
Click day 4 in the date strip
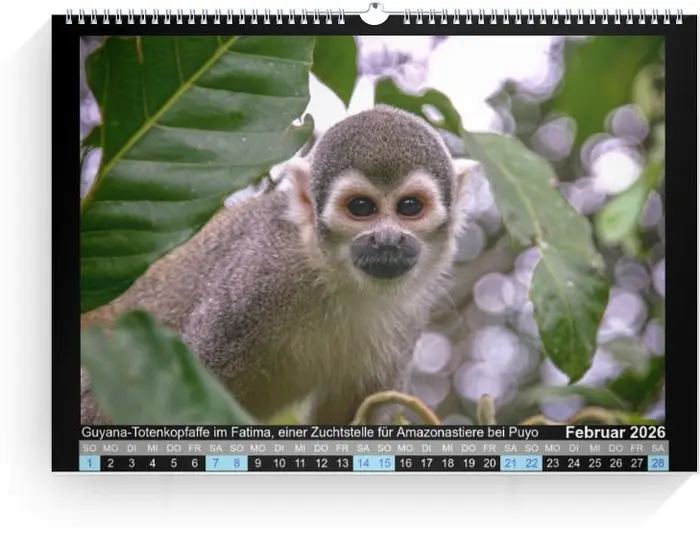click(x=153, y=463)
